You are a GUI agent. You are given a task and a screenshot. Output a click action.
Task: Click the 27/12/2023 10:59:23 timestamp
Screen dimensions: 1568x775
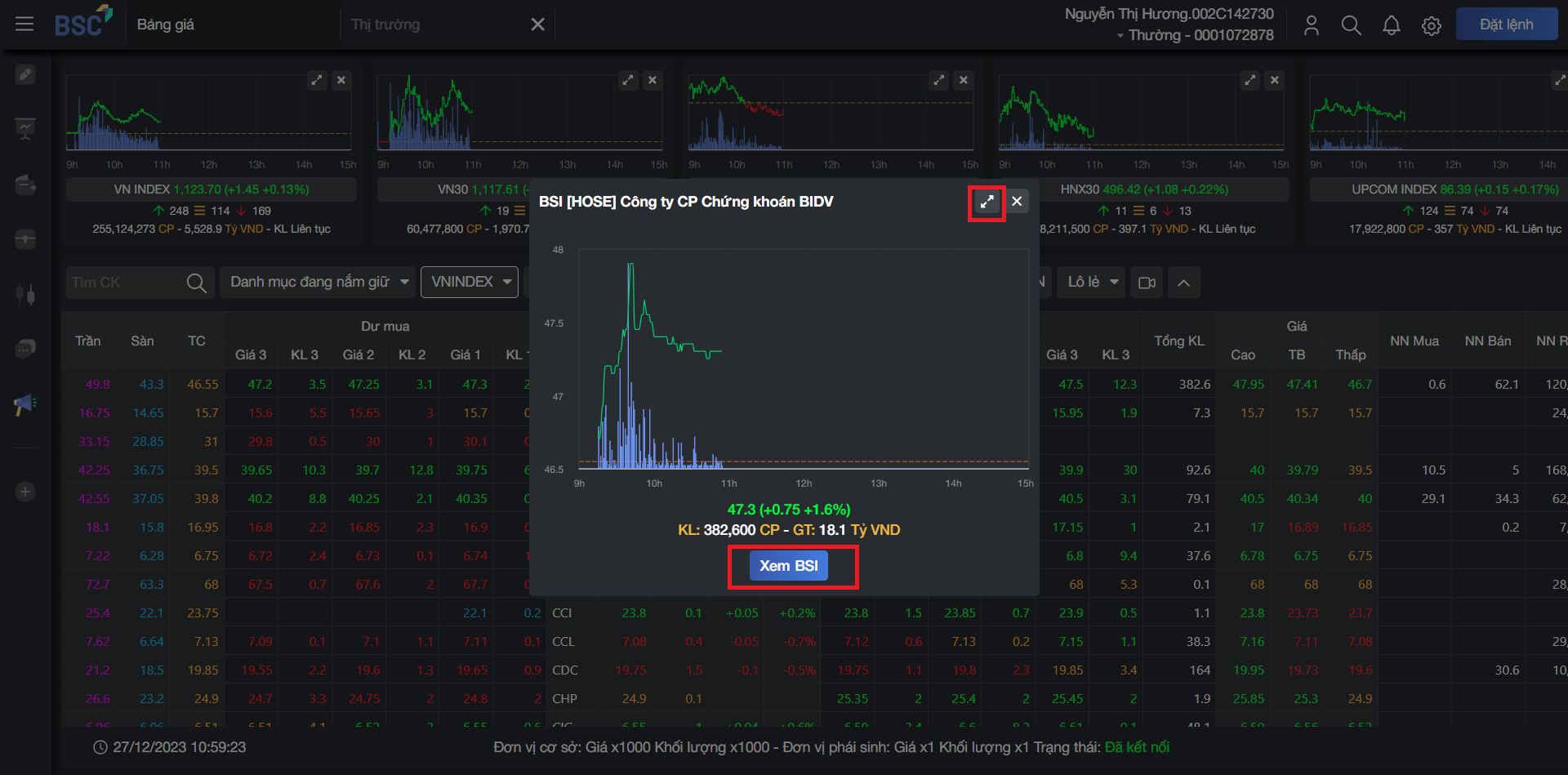click(x=179, y=747)
